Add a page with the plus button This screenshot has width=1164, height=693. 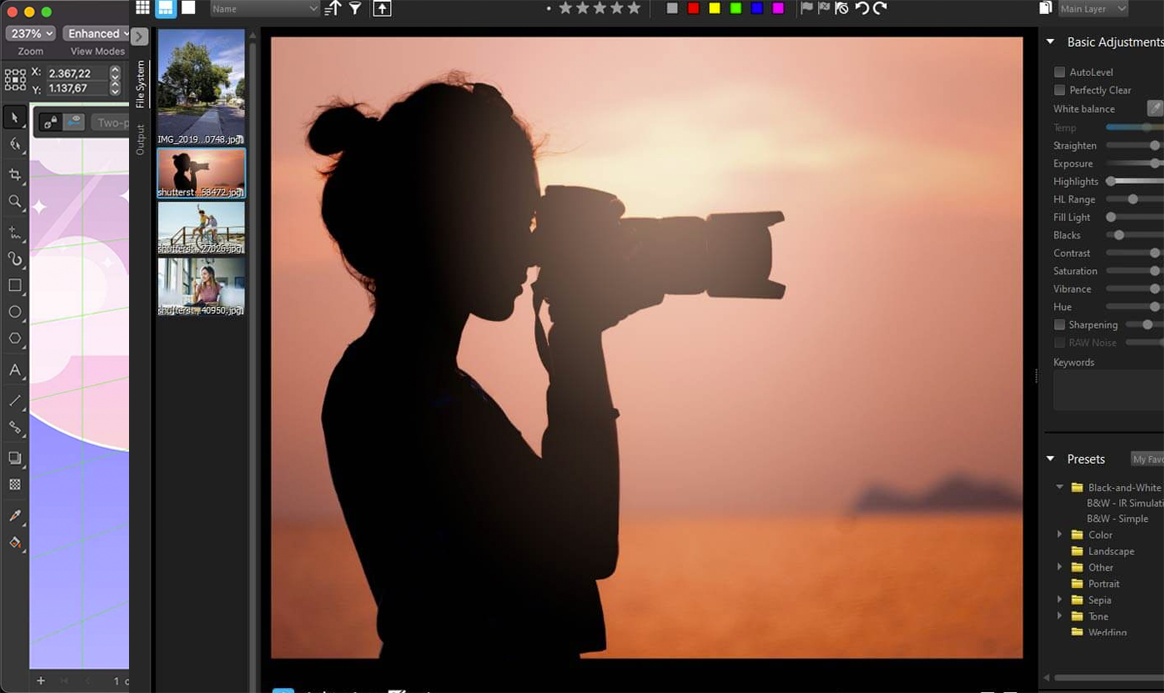[x=41, y=680]
